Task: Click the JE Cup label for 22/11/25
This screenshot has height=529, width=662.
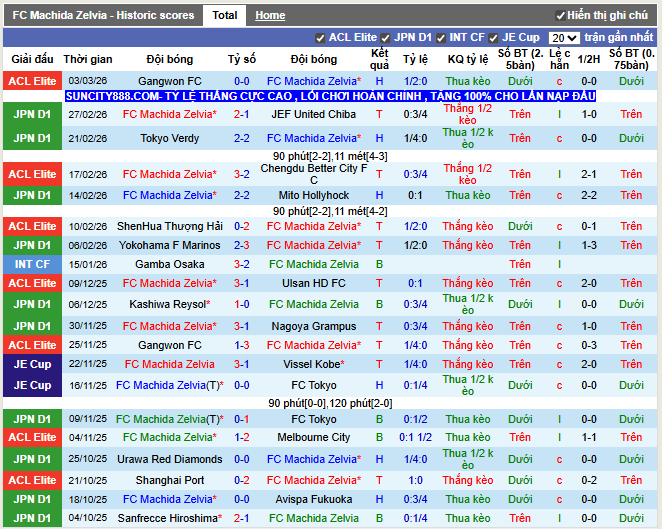Action: (x=32, y=364)
